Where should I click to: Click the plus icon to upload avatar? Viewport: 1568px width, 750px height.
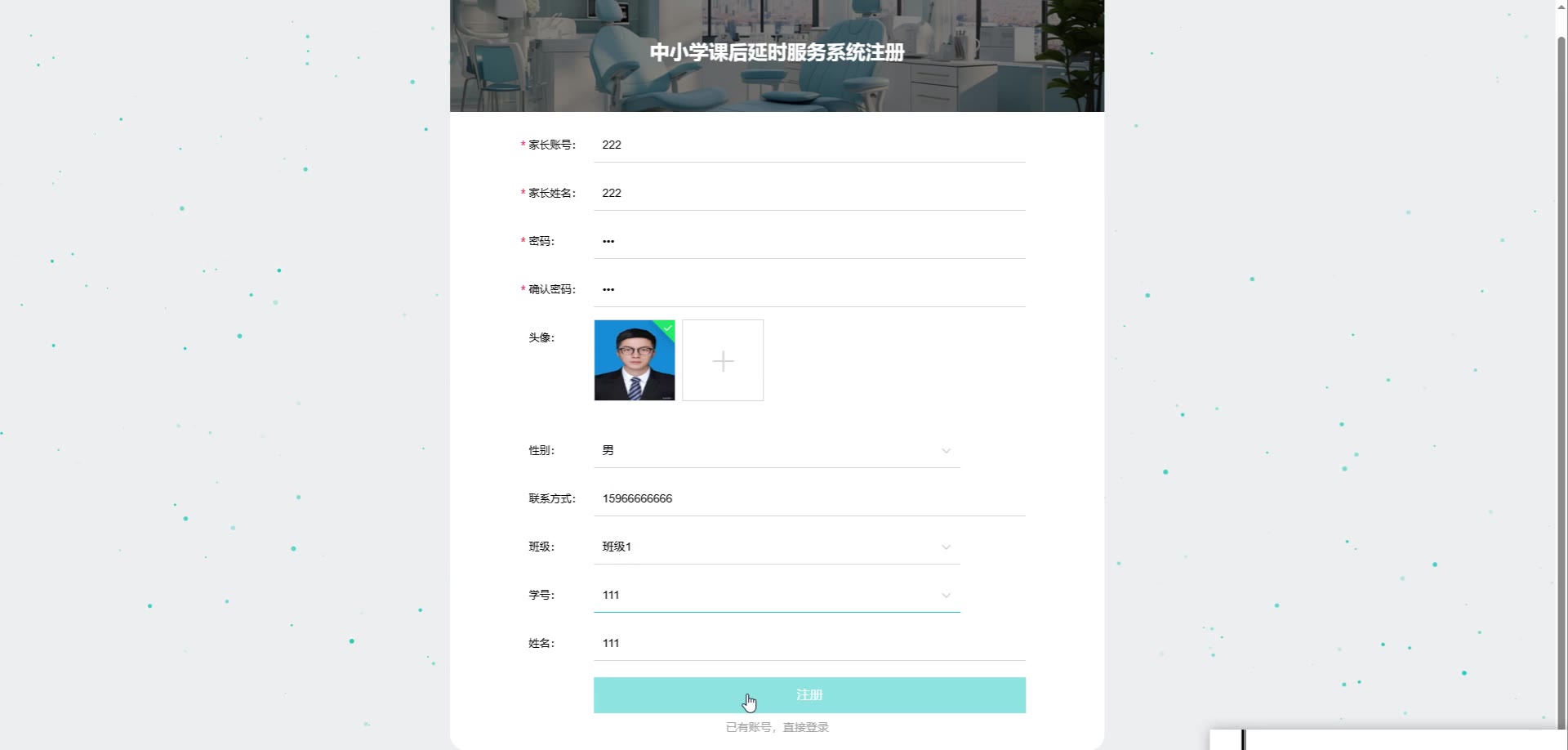pyautogui.click(x=723, y=360)
